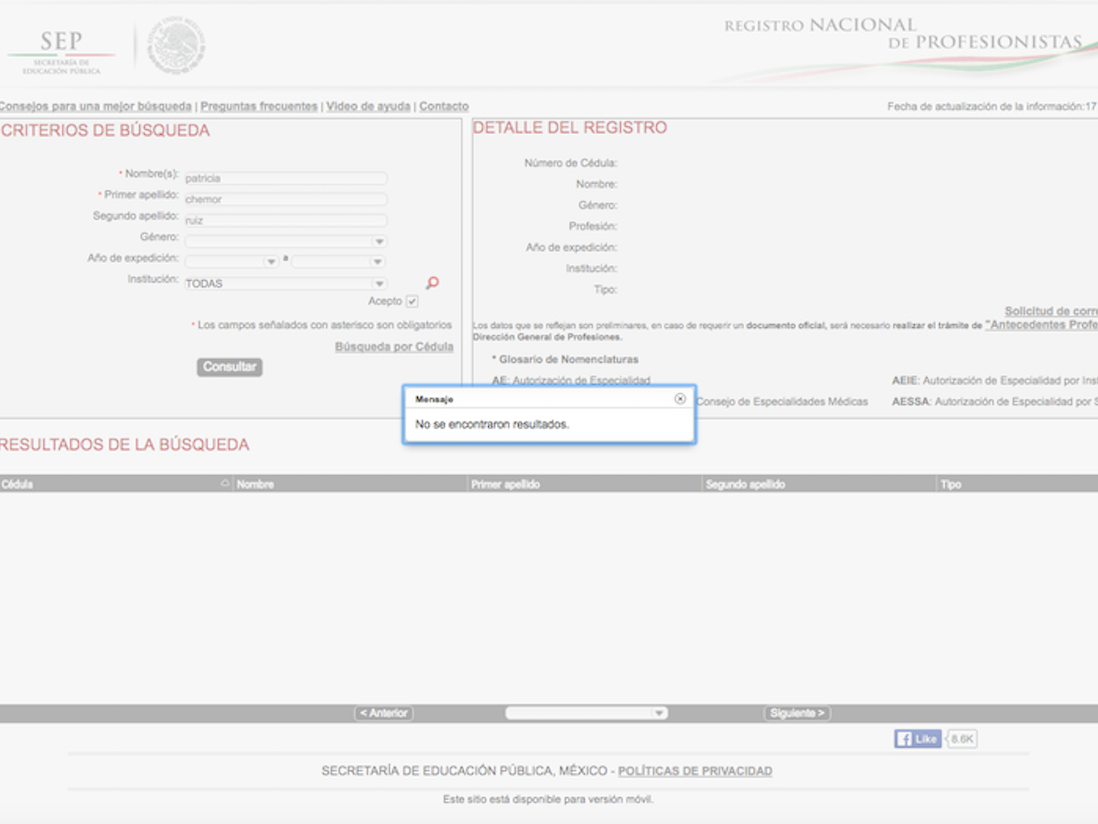Screen dimensions: 1098x824
Task: Click the Búsqueda por Cédula link
Action: (394, 347)
